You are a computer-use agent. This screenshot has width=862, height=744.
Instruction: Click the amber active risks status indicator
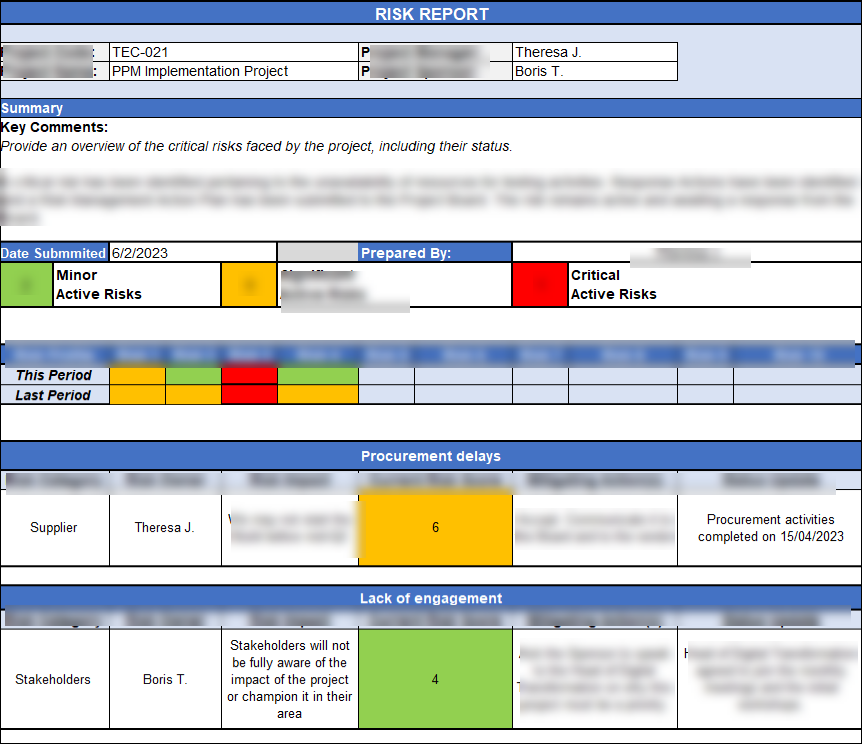click(x=249, y=284)
